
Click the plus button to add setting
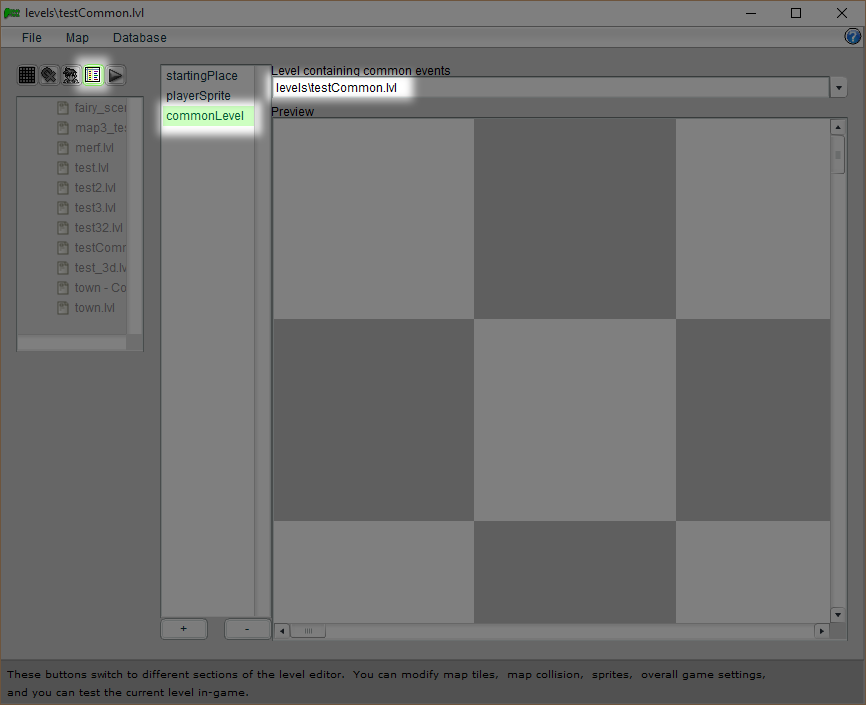184,629
